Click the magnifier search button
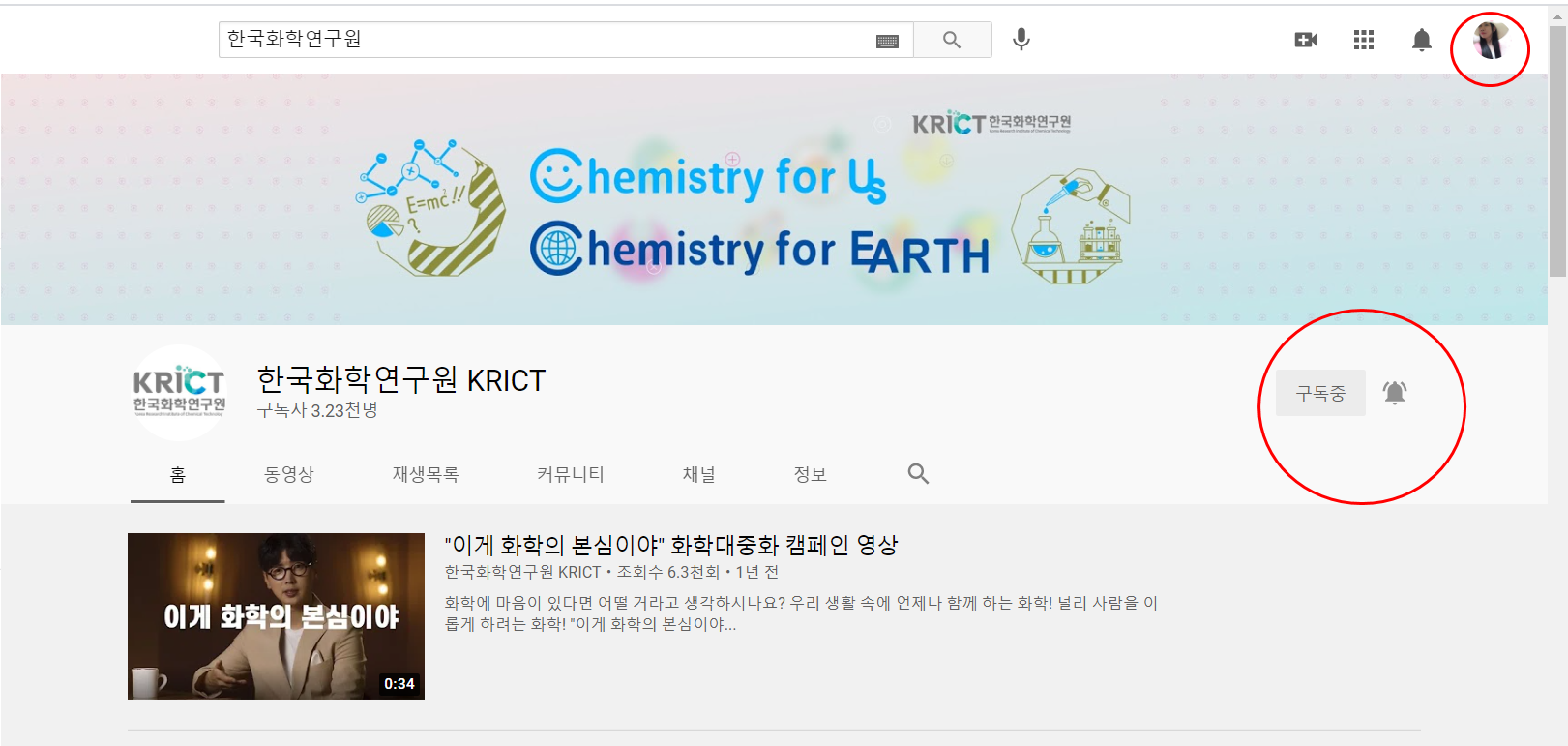The width and height of the screenshot is (1568, 746). [952, 40]
